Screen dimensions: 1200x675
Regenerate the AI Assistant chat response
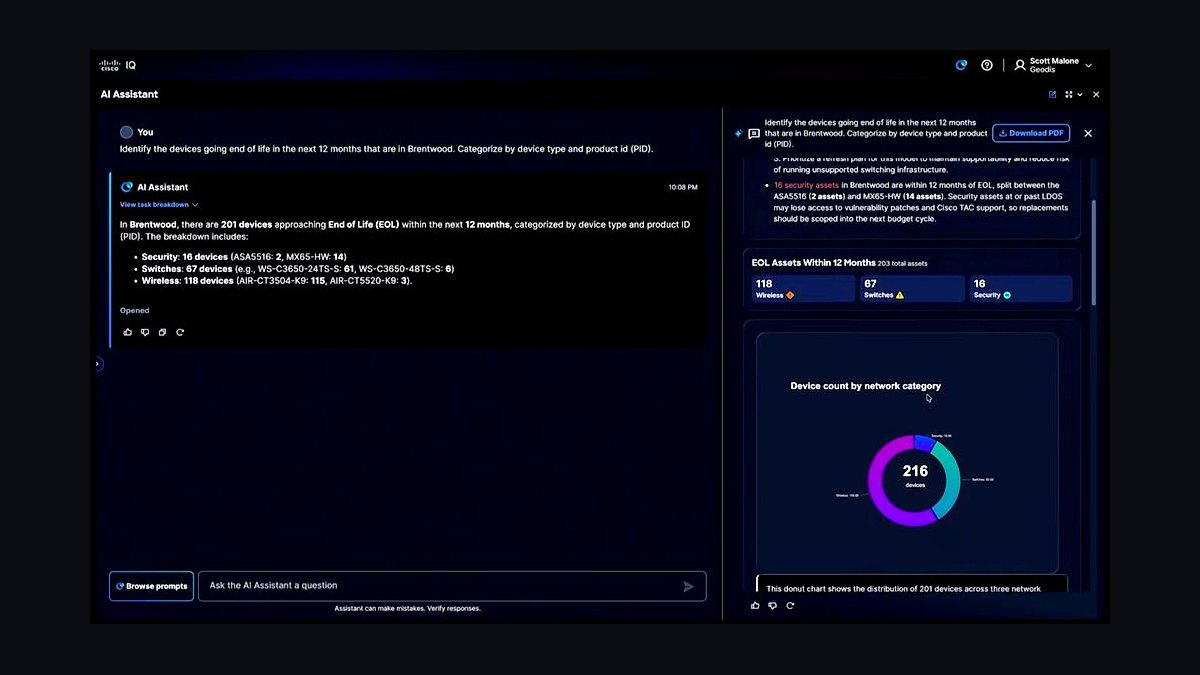point(180,332)
